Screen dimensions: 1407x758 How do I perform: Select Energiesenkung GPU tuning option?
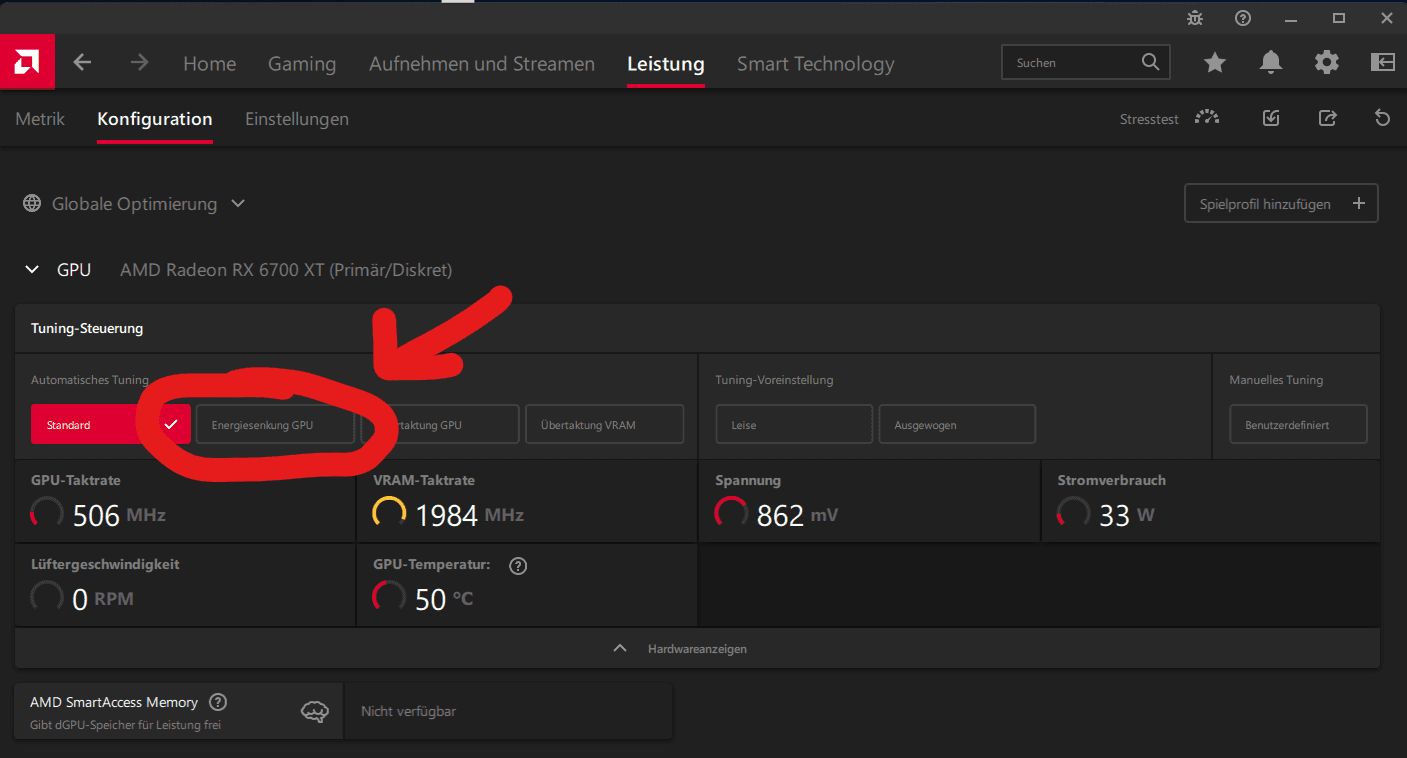(275, 424)
